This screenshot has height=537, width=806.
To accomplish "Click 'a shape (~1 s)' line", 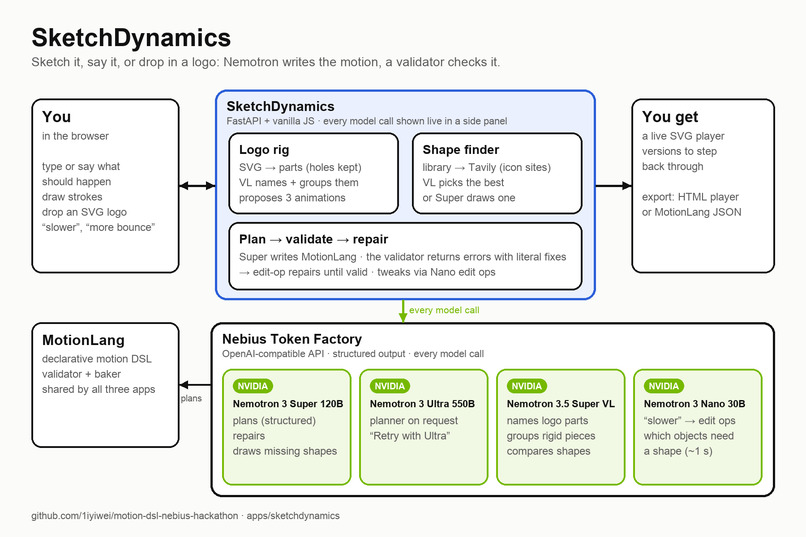I will pyautogui.click(x=677, y=451).
